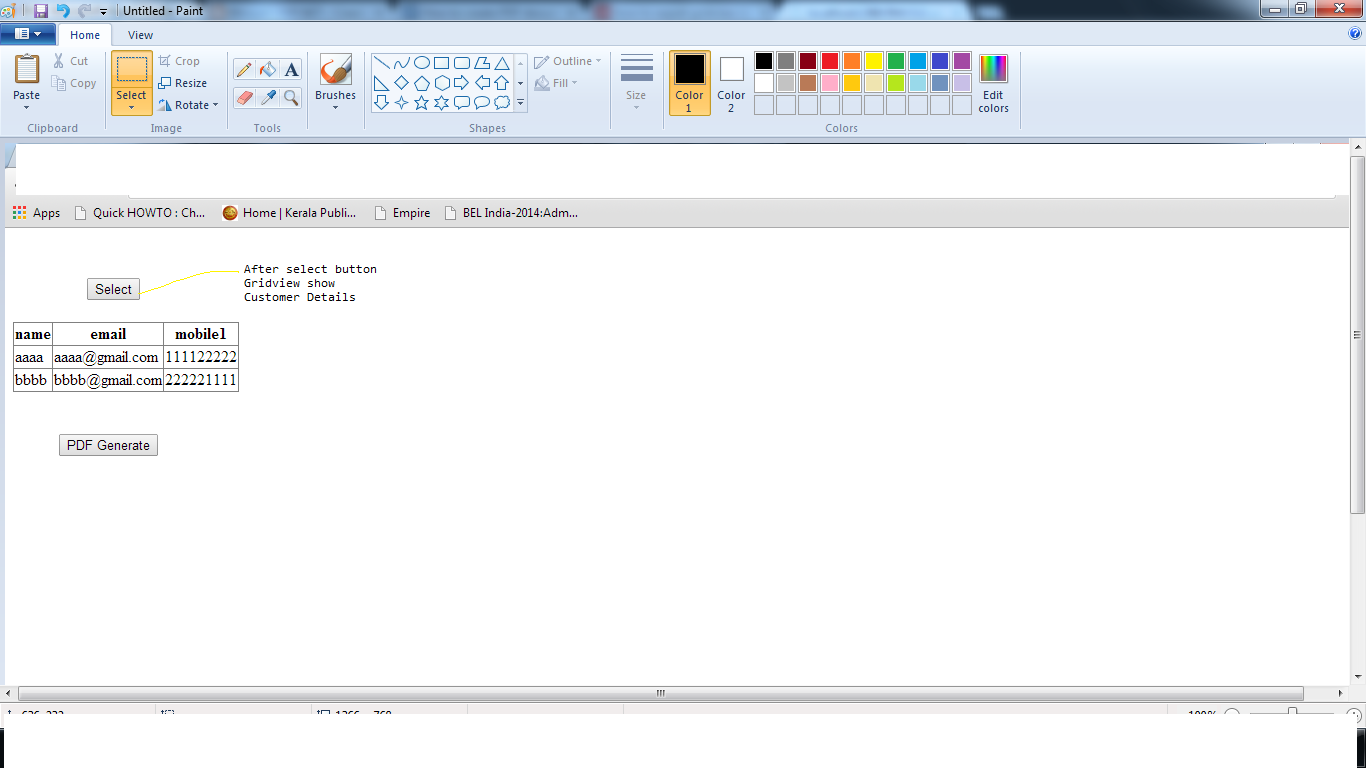This screenshot has height=768, width=1366.
Task: Switch active color to Color 2
Action: [730, 83]
